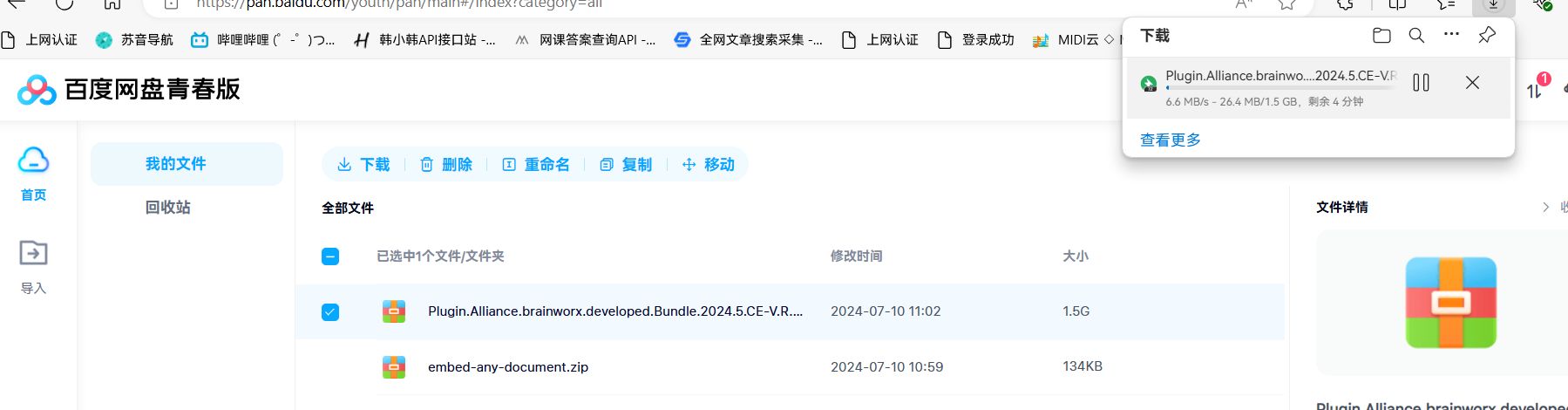This screenshot has width=1568, height=410.
Task: Click the download progress bar of Plugin.Alliance
Action: click(x=1281, y=88)
